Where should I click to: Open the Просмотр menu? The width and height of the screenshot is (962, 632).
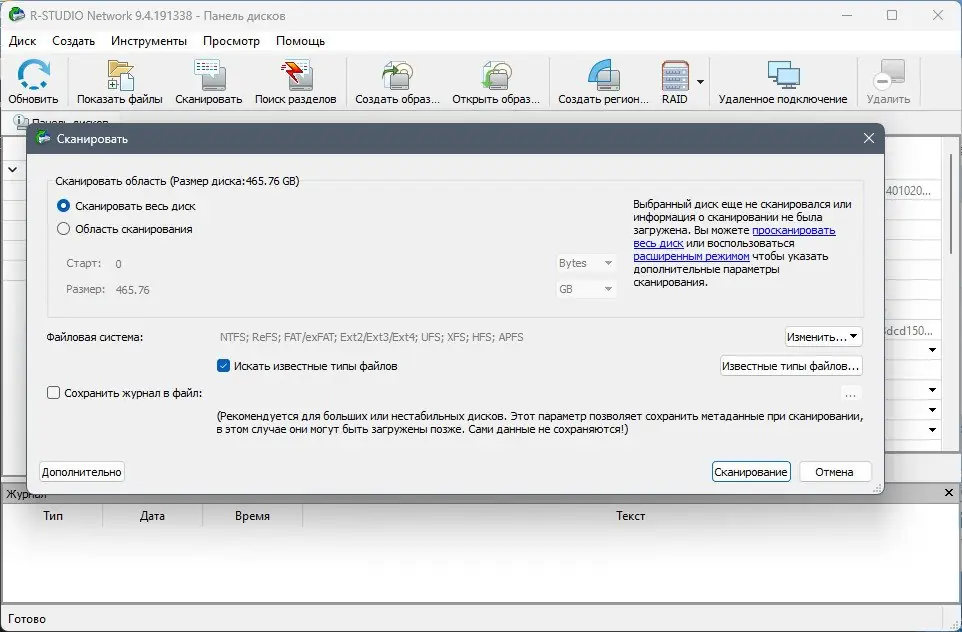[x=231, y=41]
